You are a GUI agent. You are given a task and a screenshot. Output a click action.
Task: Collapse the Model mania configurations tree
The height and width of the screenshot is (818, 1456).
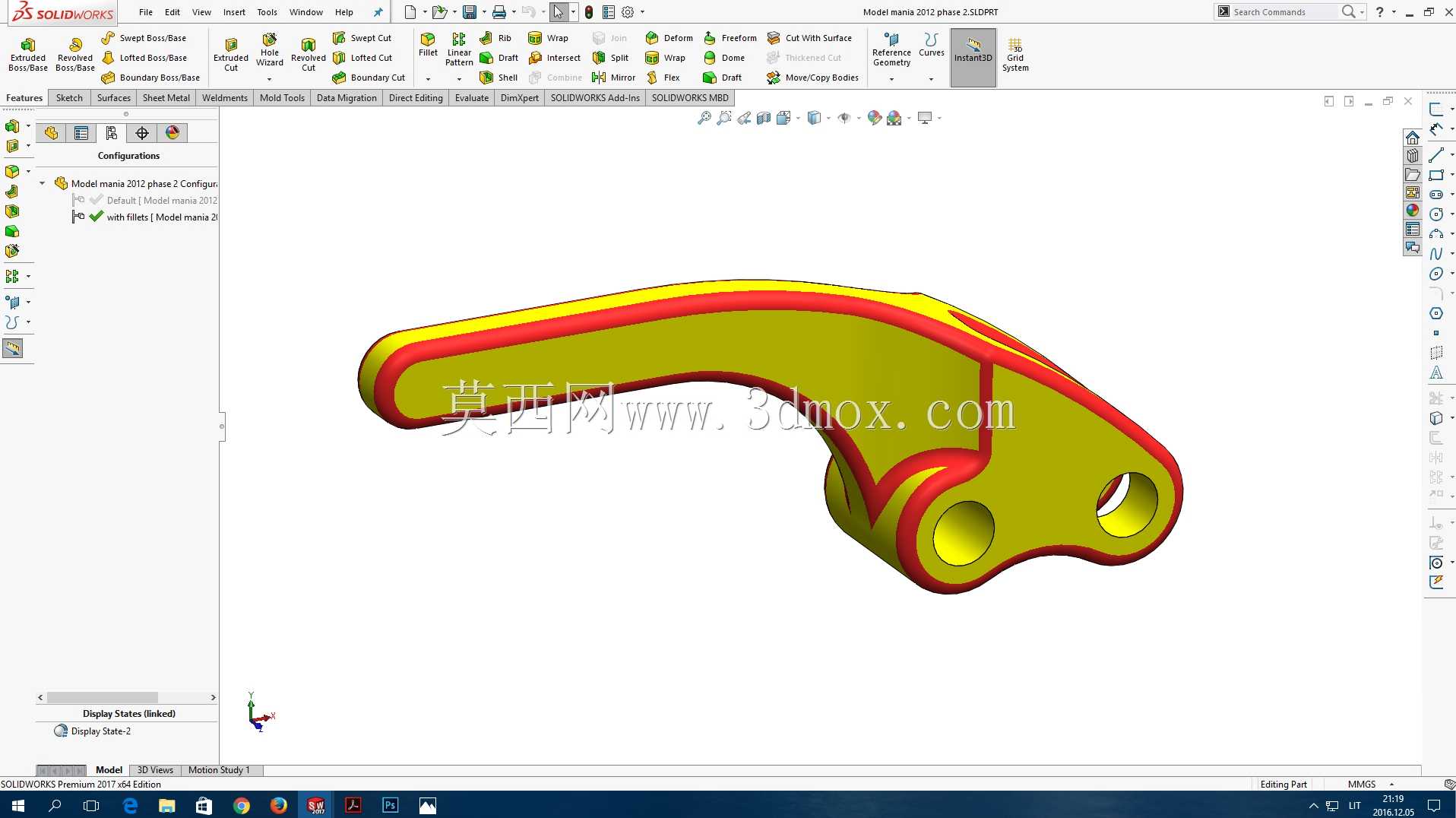pyautogui.click(x=43, y=183)
